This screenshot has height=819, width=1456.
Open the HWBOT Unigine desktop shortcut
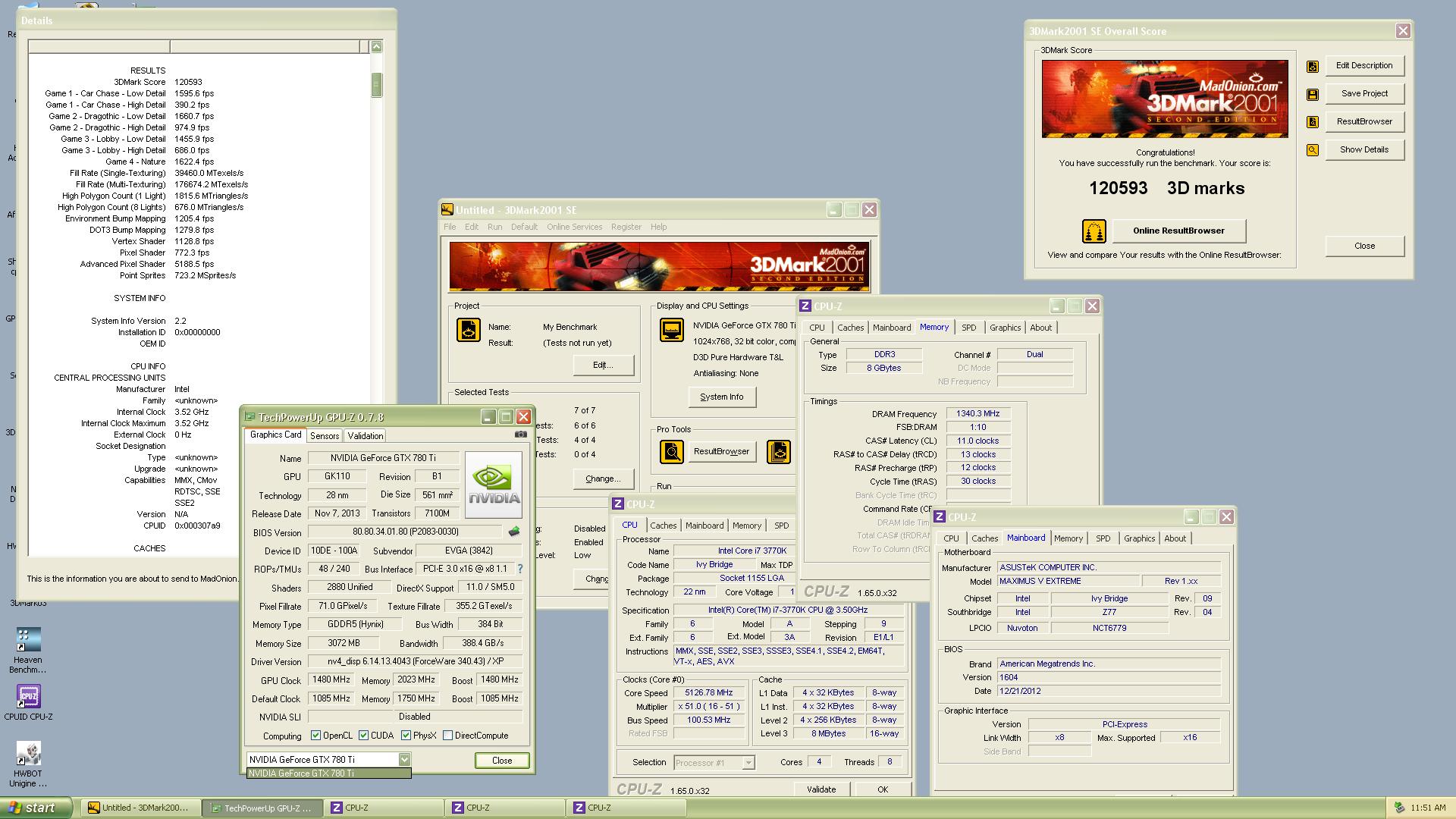pos(28,764)
